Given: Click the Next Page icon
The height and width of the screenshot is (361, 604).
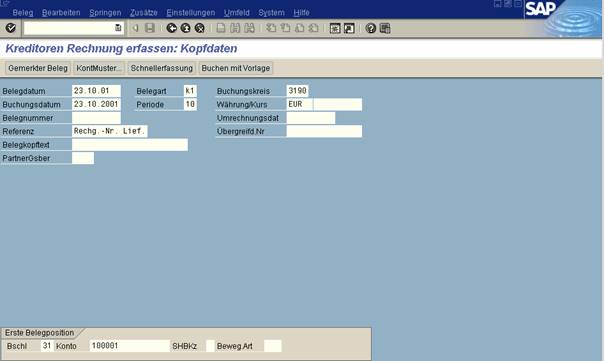Looking at the screenshot, I should point(299,28).
